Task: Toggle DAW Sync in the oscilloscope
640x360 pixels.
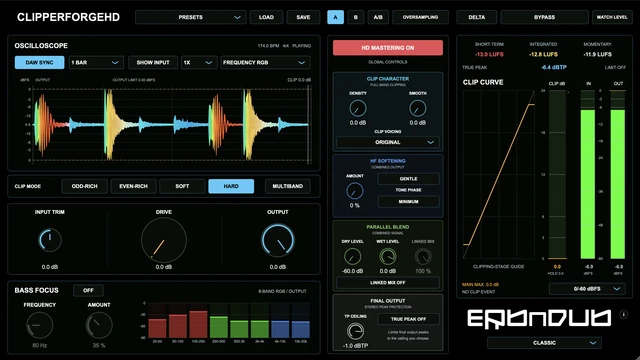Action: tap(40, 62)
